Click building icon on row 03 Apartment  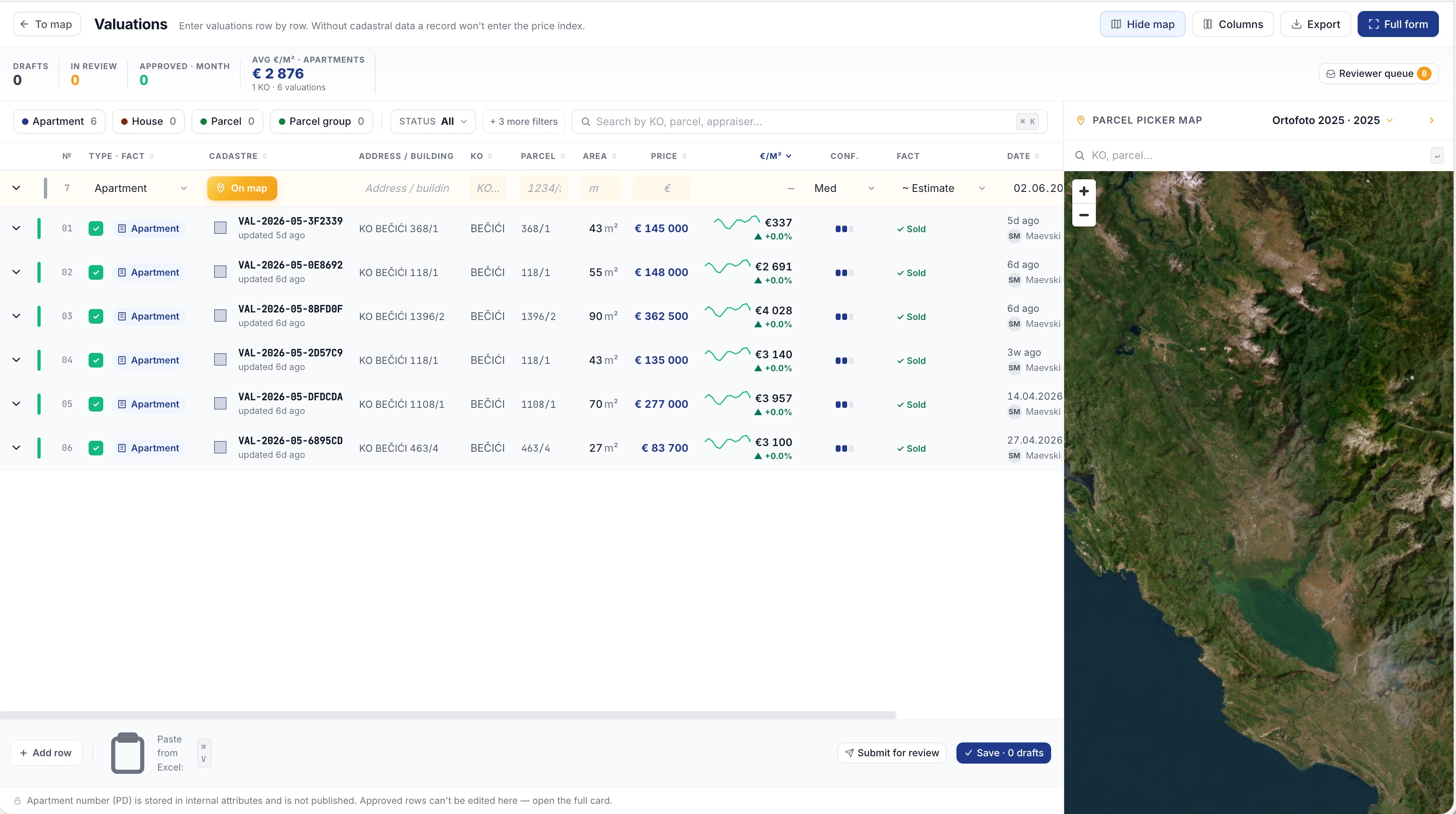[122, 316]
